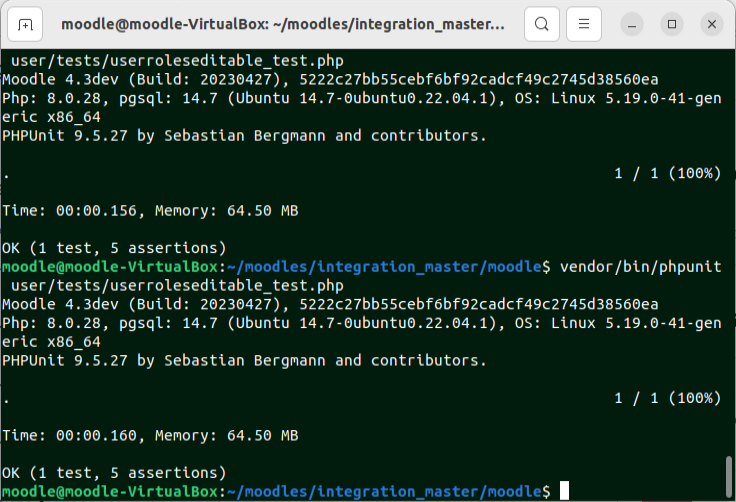Click the 'Time: 00:00.160' line
The width and height of the screenshot is (736, 502).
click(150, 436)
